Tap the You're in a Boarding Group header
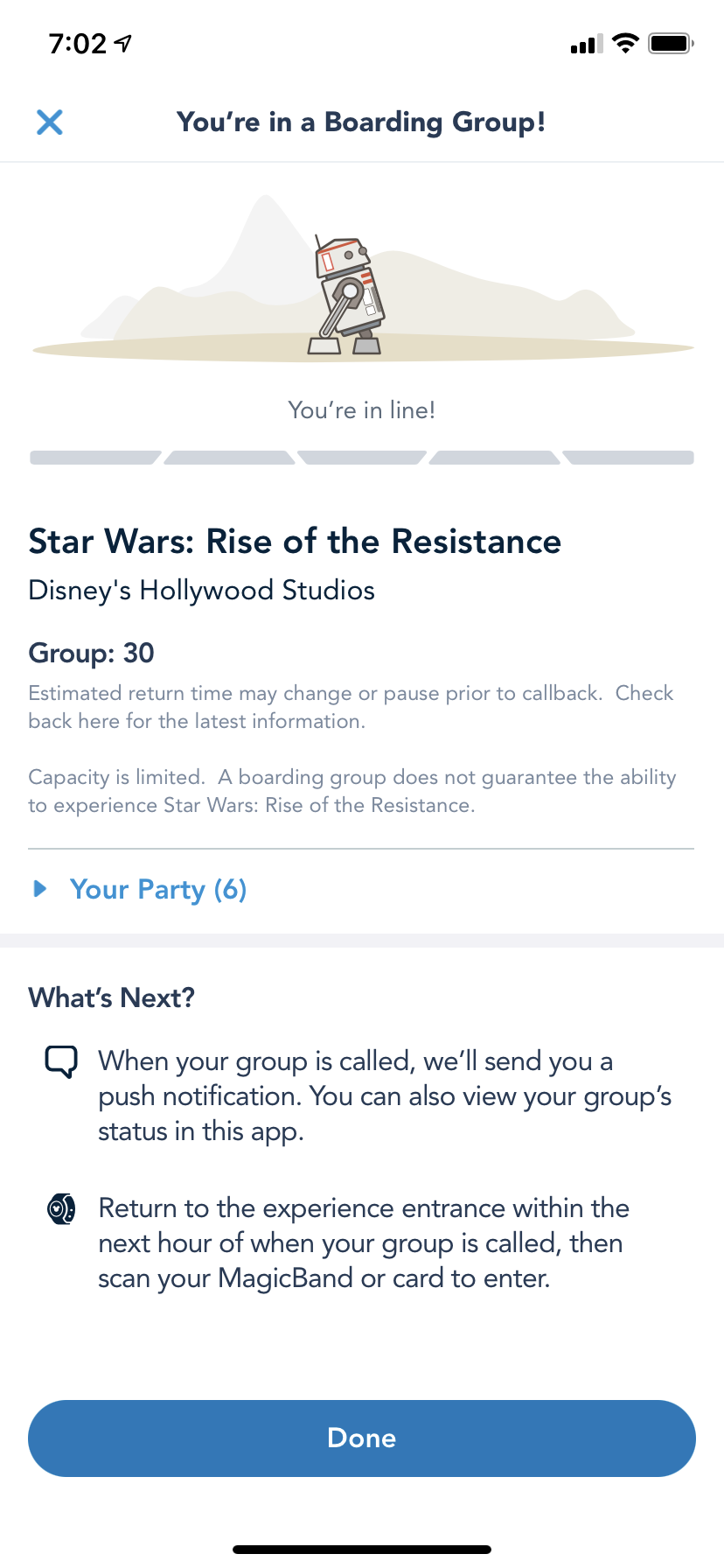The height and width of the screenshot is (1568, 724). (x=361, y=122)
